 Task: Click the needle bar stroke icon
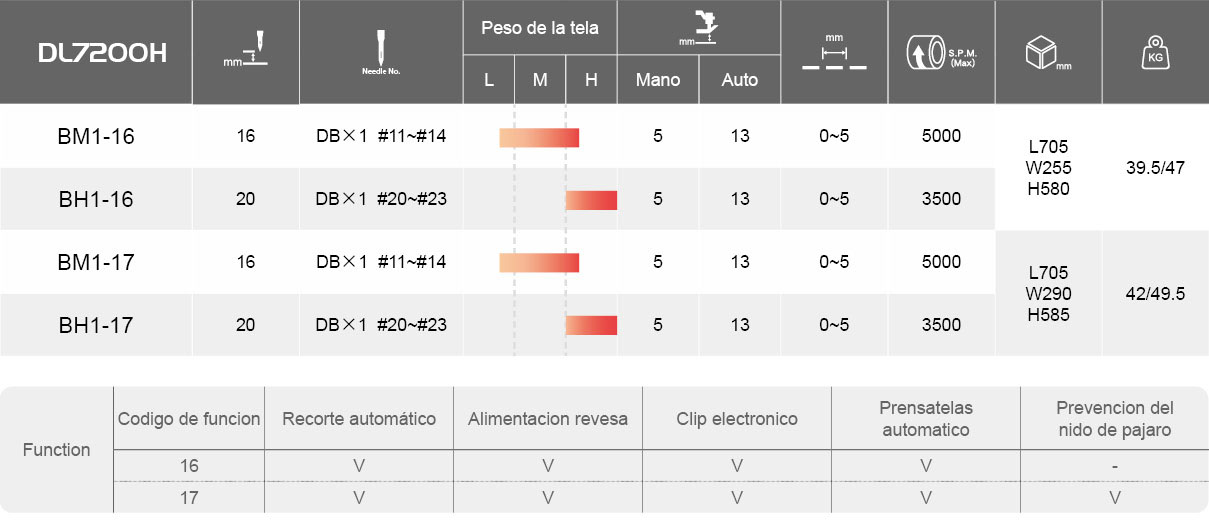(x=246, y=51)
